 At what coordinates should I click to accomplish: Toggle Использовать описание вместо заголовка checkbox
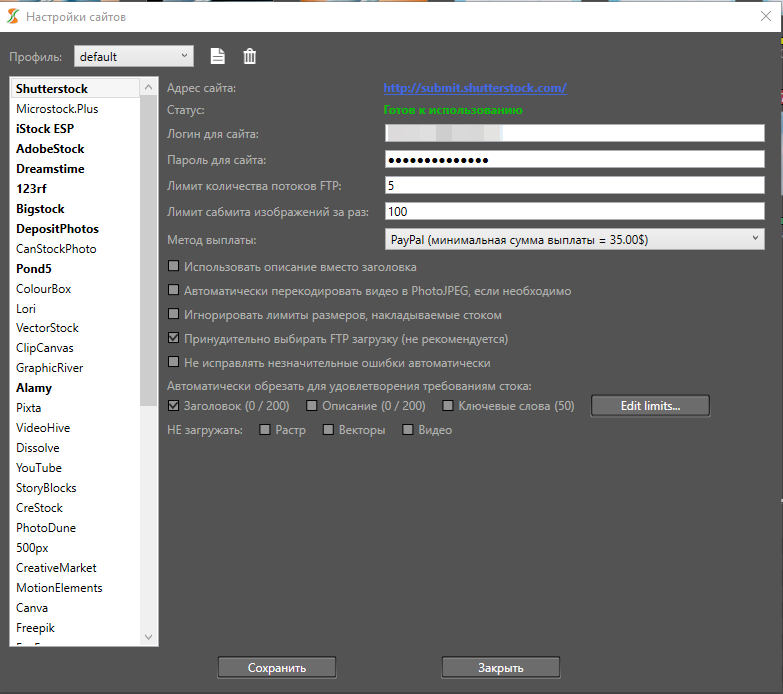[173, 266]
